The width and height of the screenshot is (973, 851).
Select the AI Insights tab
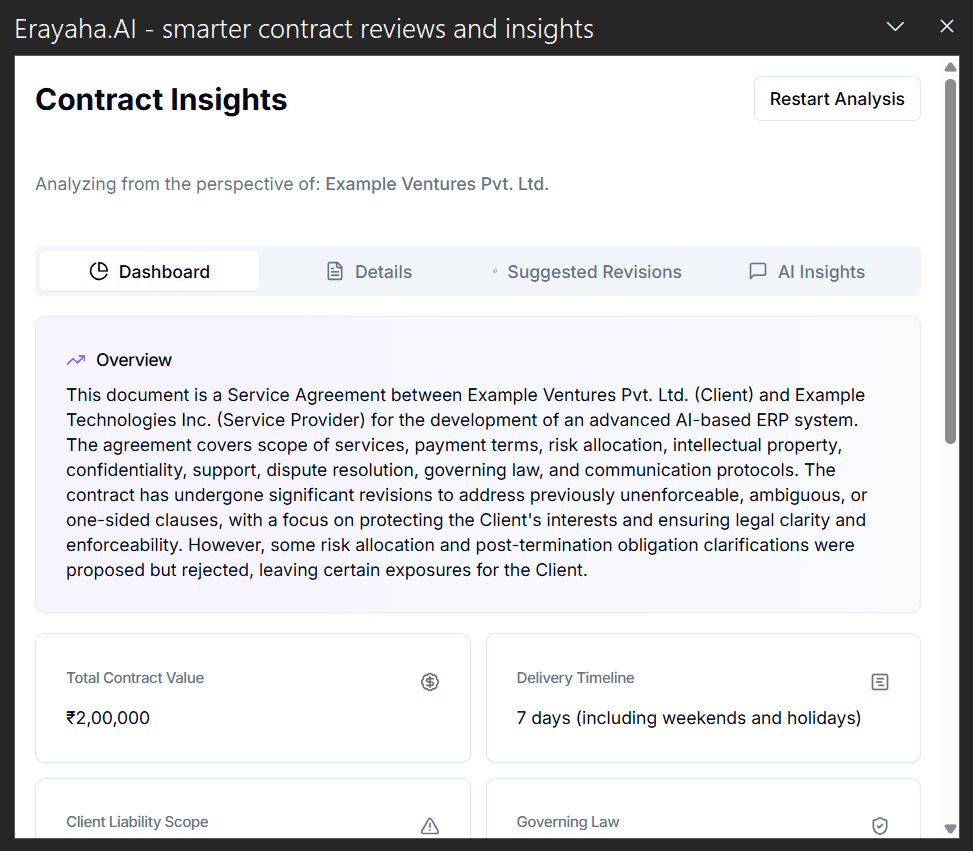pyautogui.click(x=807, y=271)
